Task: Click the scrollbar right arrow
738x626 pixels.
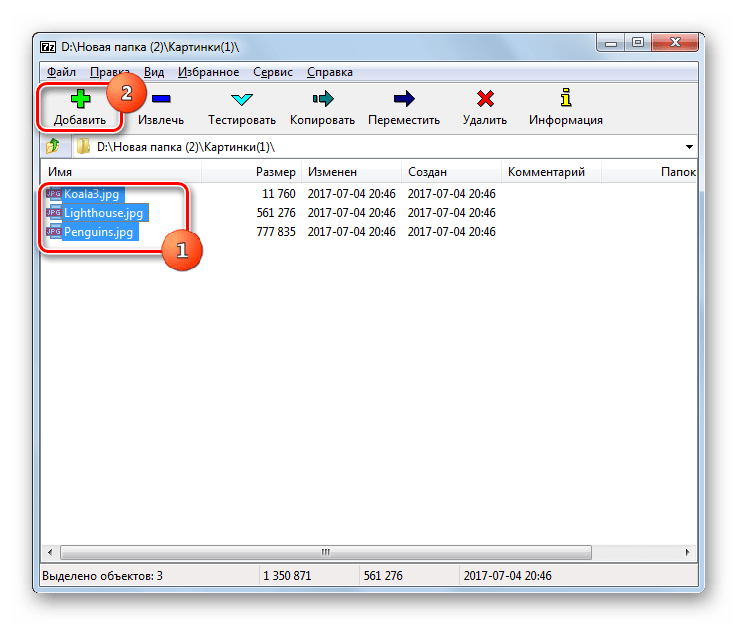Action: pyautogui.click(x=687, y=552)
